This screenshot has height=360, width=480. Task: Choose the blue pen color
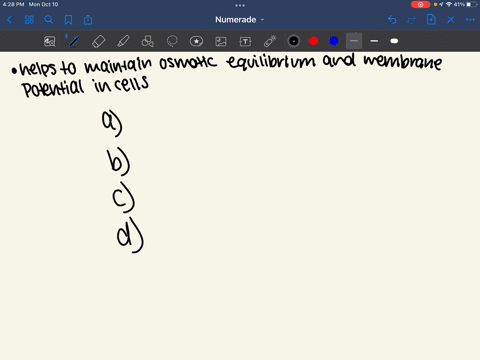click(x=334, y=41)
